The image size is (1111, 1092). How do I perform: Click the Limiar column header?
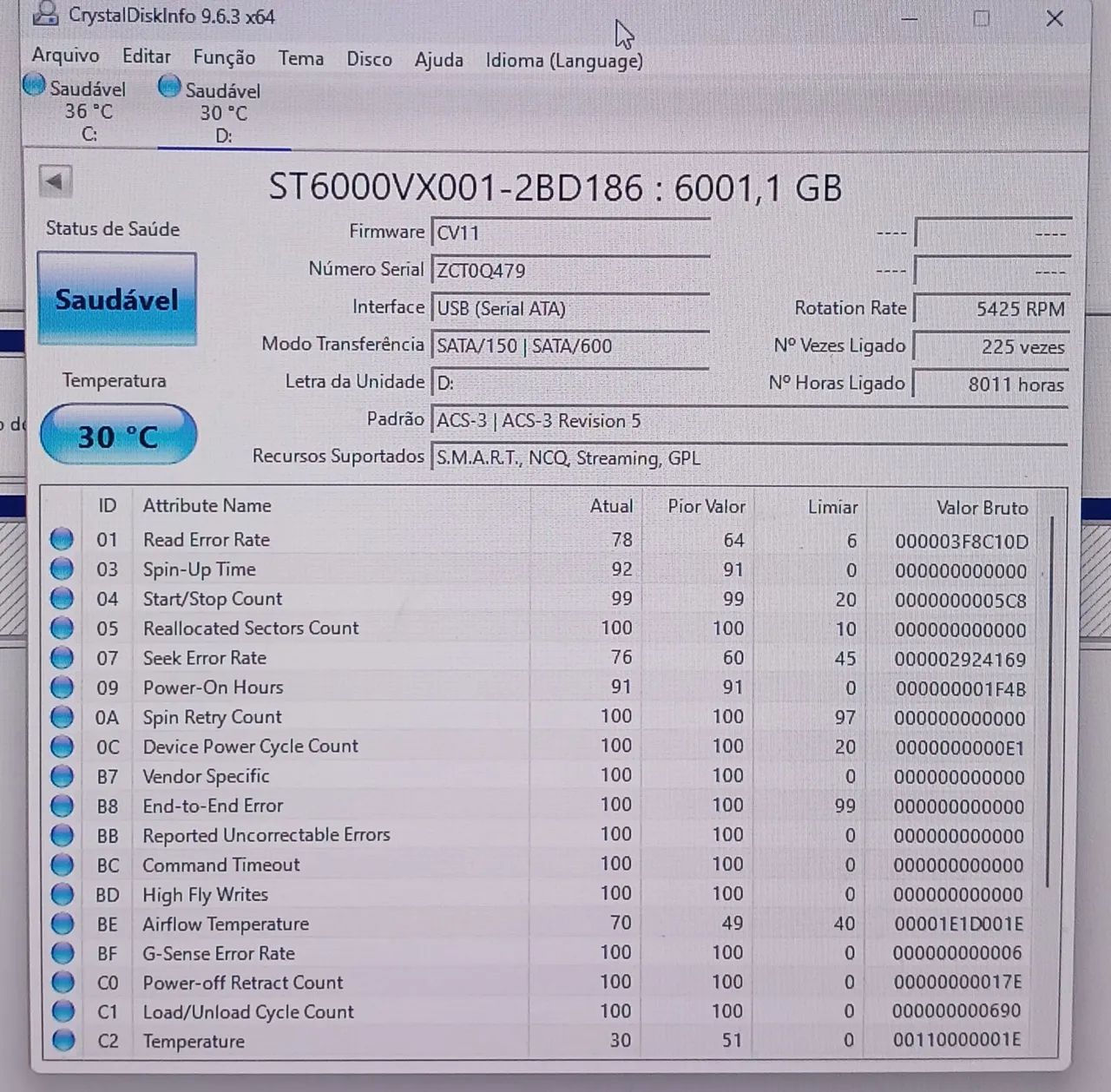[x=832, y=507]
